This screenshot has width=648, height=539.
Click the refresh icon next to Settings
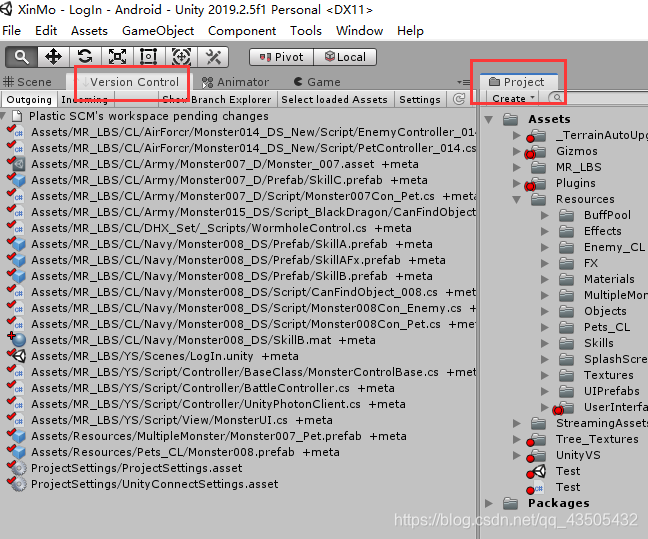pos(459,99)
